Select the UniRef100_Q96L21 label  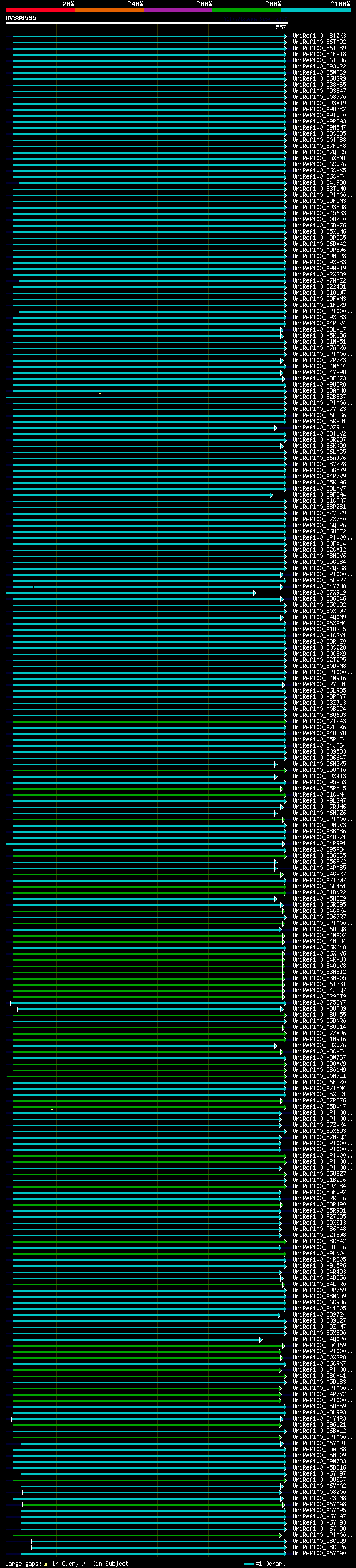click(319, 1424)
